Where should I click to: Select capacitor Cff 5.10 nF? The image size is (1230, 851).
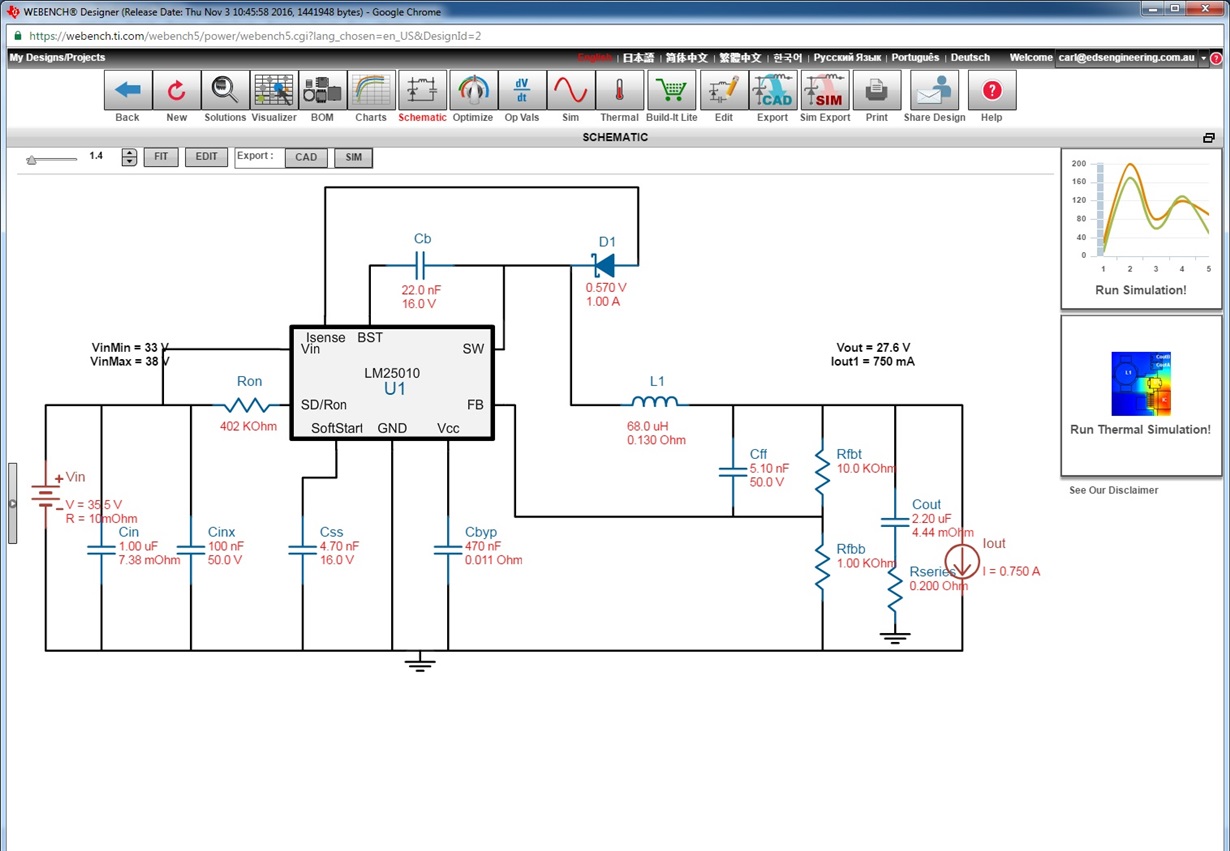click(733, 470)
